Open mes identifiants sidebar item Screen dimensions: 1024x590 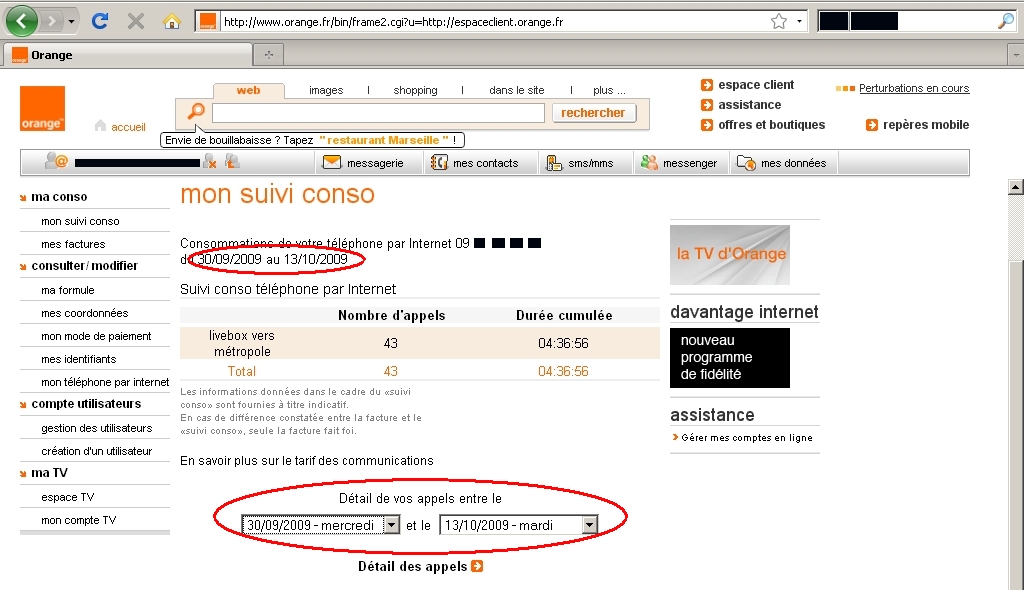[78, 359]
